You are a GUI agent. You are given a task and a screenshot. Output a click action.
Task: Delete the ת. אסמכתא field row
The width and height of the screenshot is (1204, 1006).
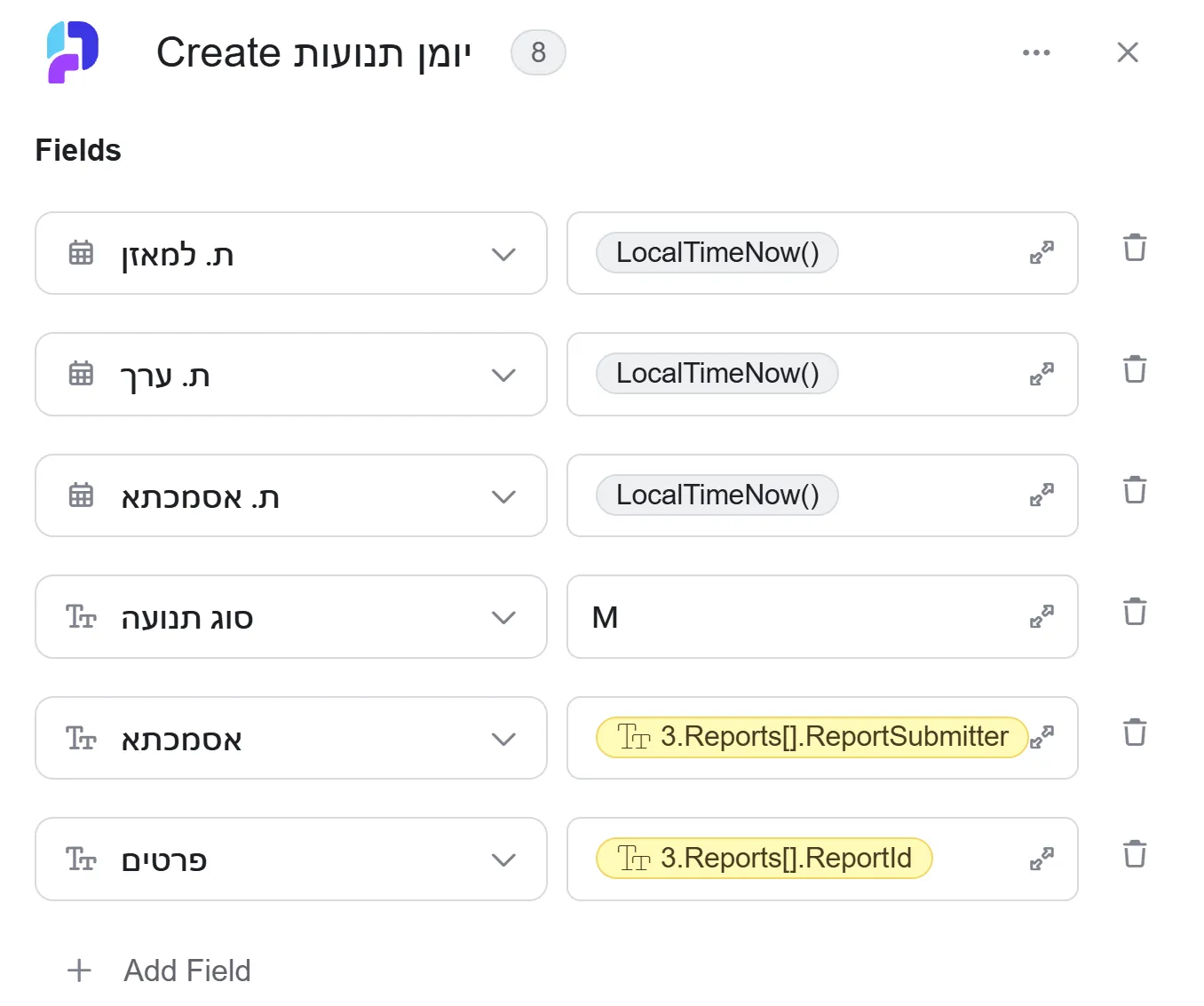[1135, 490]
